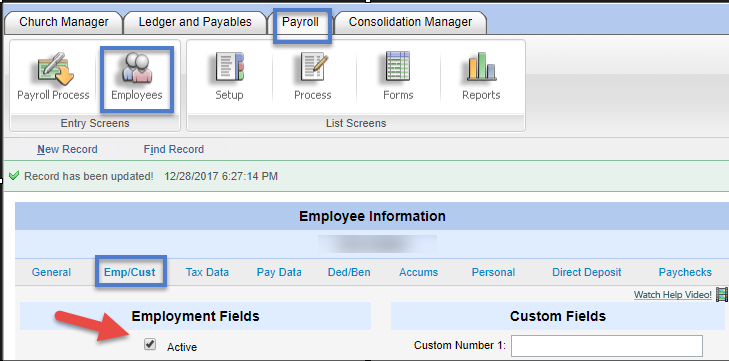The width and height of the screenshot is (729, 361).
Task: Click the Watch Help Video link
Action: [x=673, y=295]
